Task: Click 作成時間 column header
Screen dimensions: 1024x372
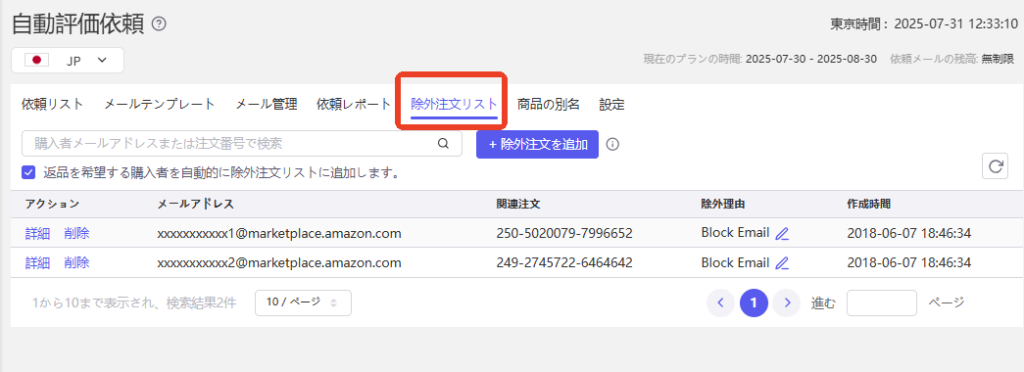Action: pyautogui.click(x=869, y=204)
